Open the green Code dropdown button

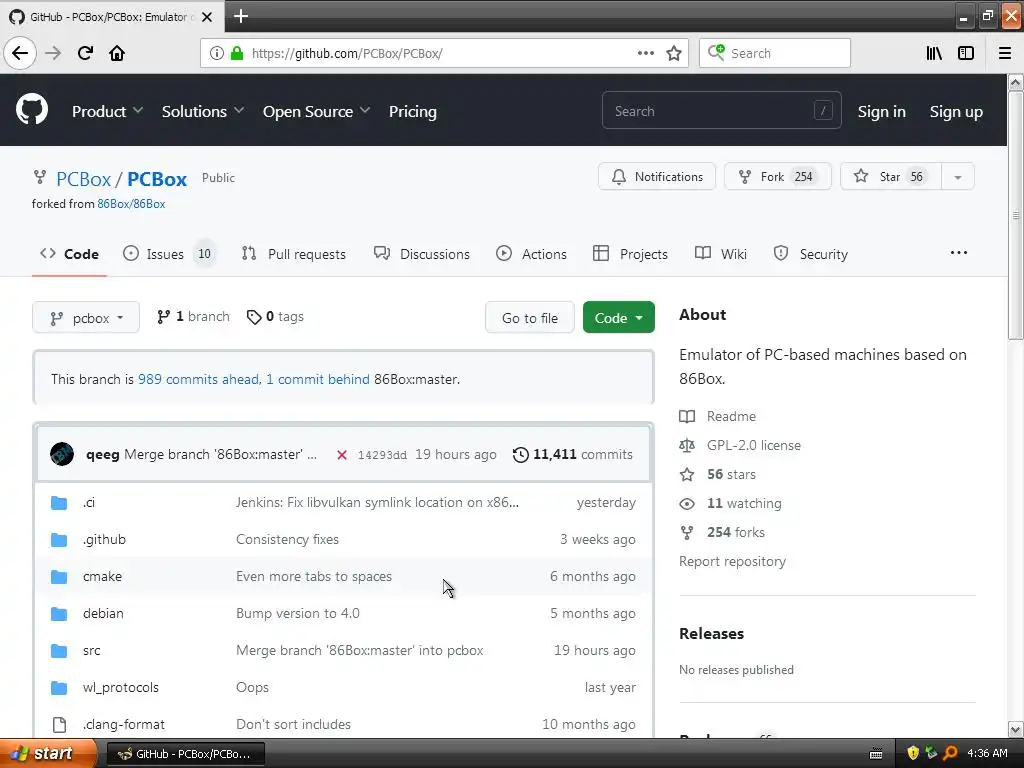pos(618,317)
